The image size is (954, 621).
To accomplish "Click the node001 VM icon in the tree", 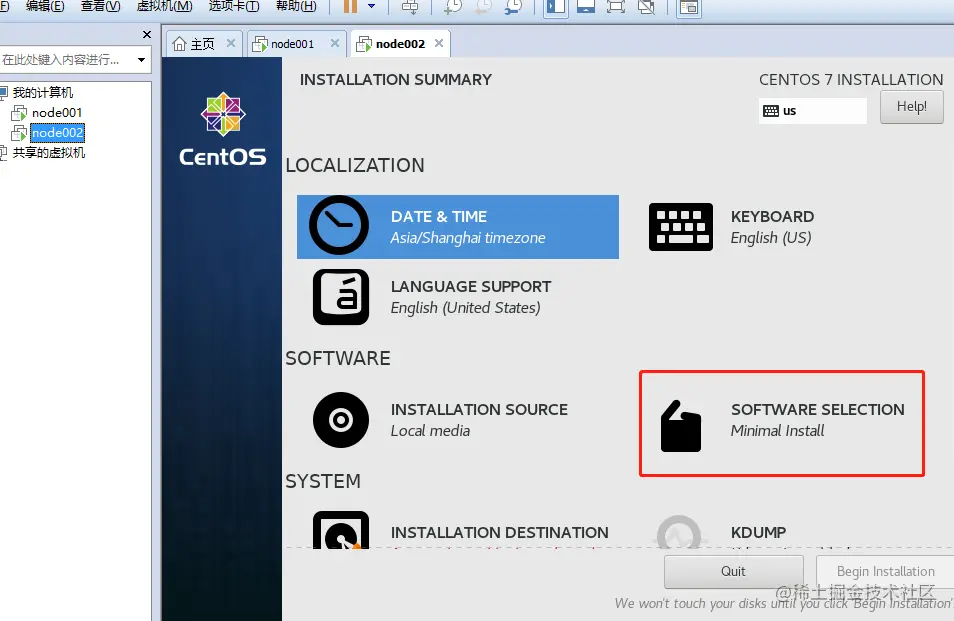I will point(19,113).
